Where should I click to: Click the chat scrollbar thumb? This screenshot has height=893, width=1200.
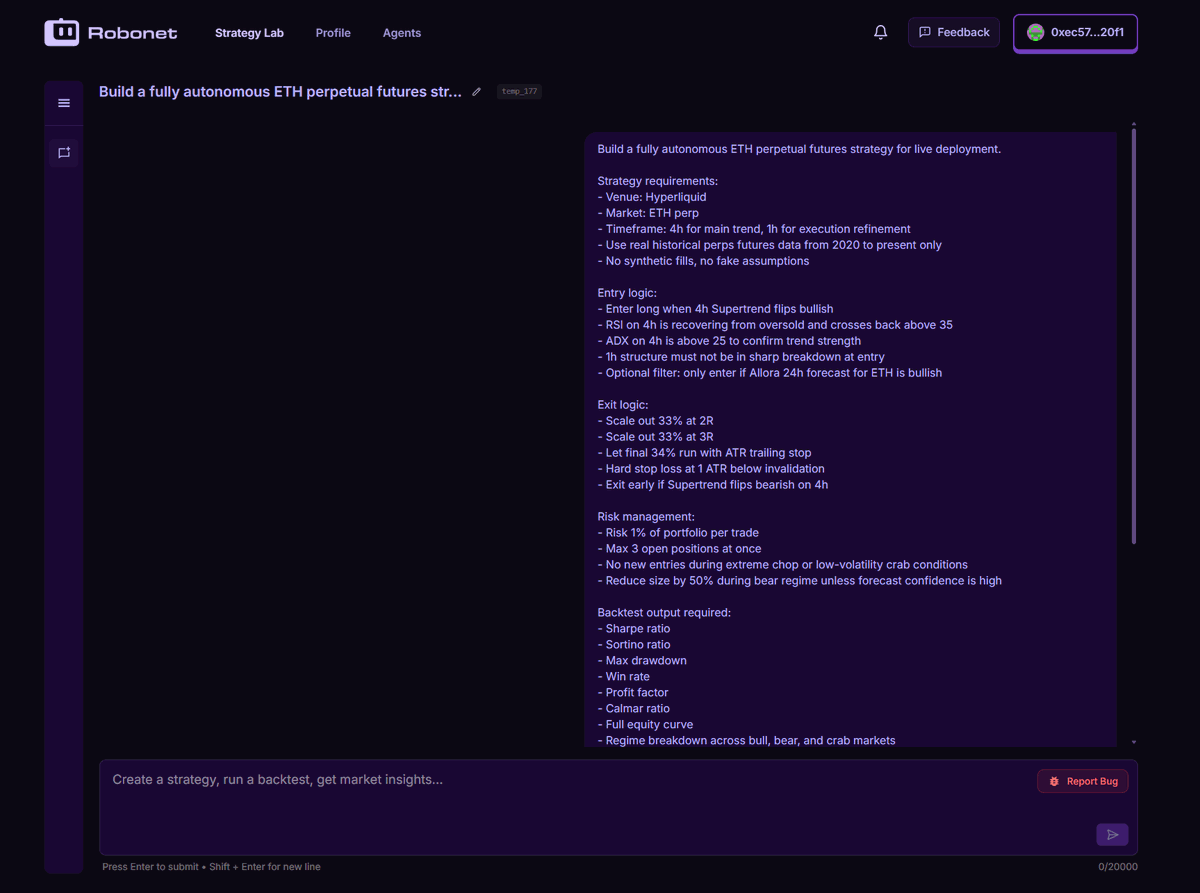point(1133,336)
